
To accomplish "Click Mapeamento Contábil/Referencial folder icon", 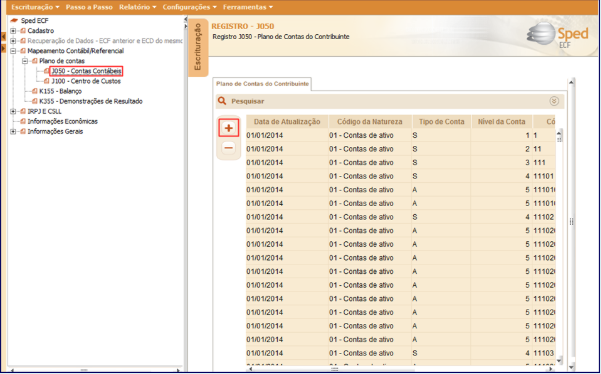I will [x=23, y=51].
